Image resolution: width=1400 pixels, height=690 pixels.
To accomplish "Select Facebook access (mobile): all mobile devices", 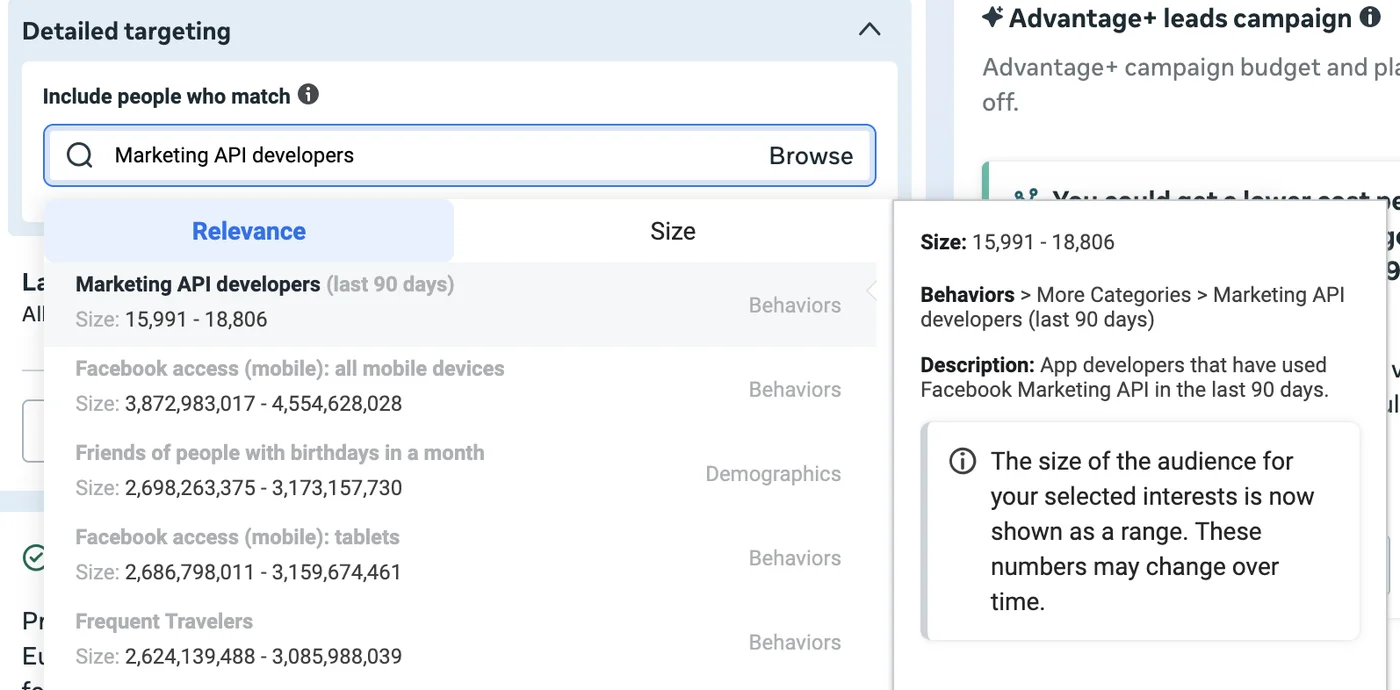I will click(461, 388).
